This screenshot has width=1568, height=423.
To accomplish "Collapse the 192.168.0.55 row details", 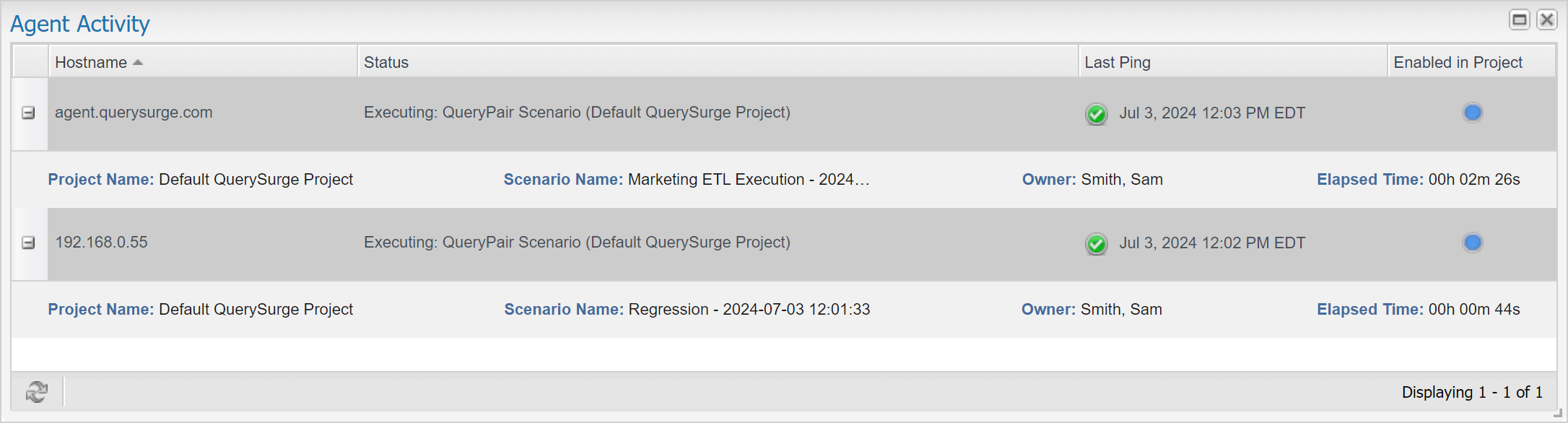I will 28,243.
